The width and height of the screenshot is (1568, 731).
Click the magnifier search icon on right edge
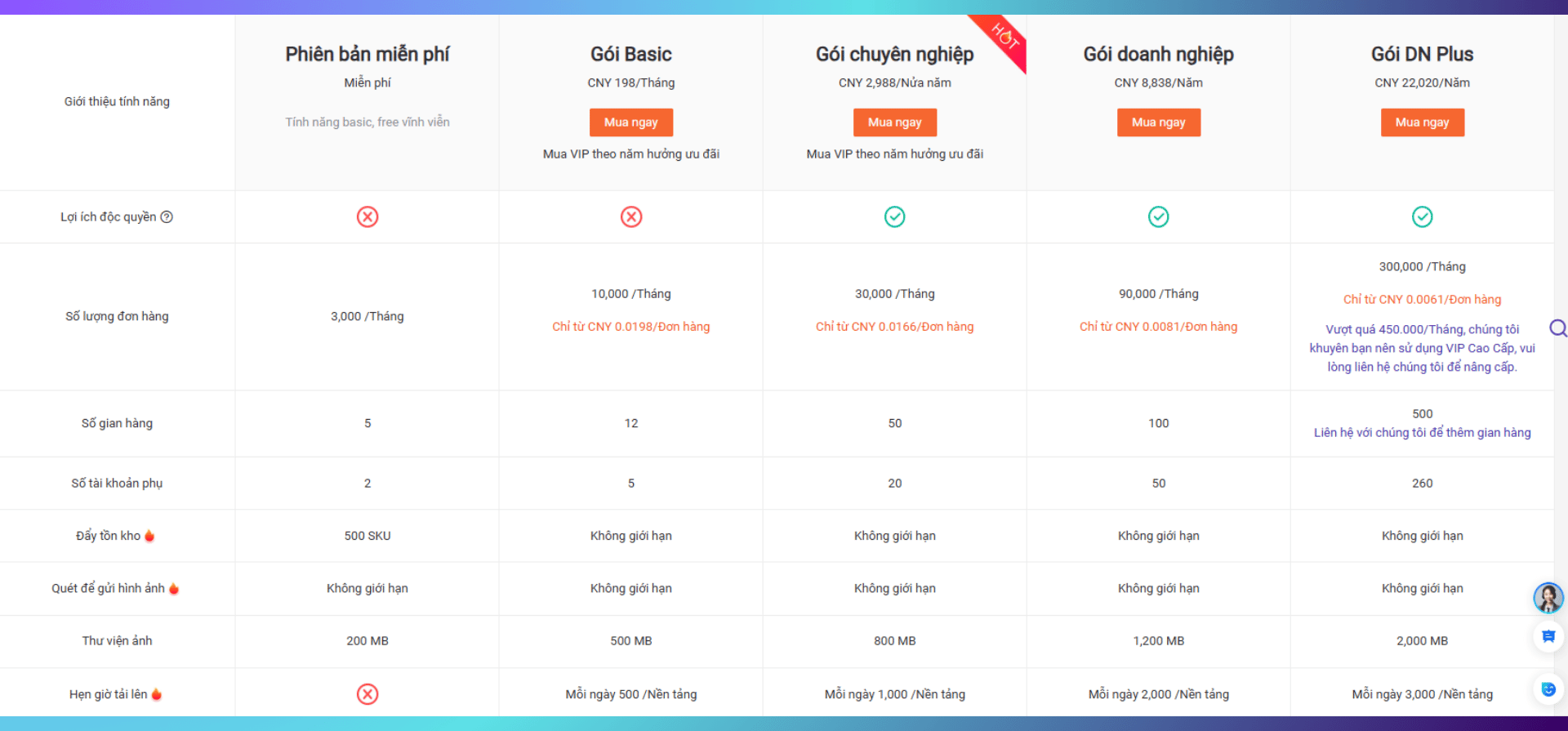click(x=1558, y=328)
